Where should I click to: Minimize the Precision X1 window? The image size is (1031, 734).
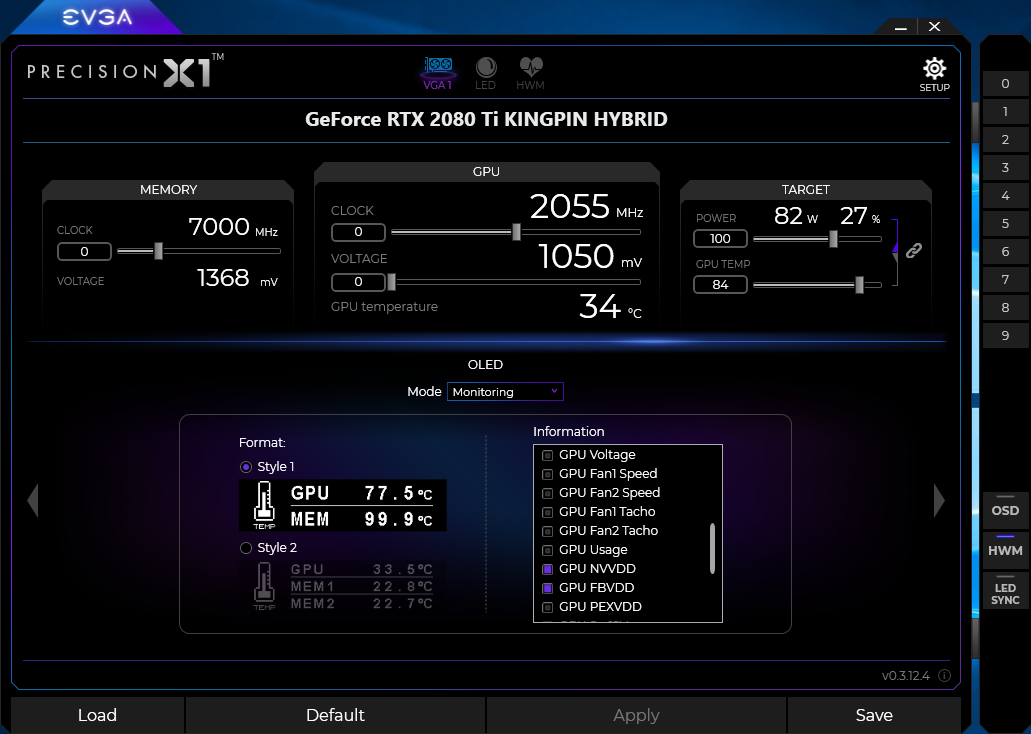[901, 28]
